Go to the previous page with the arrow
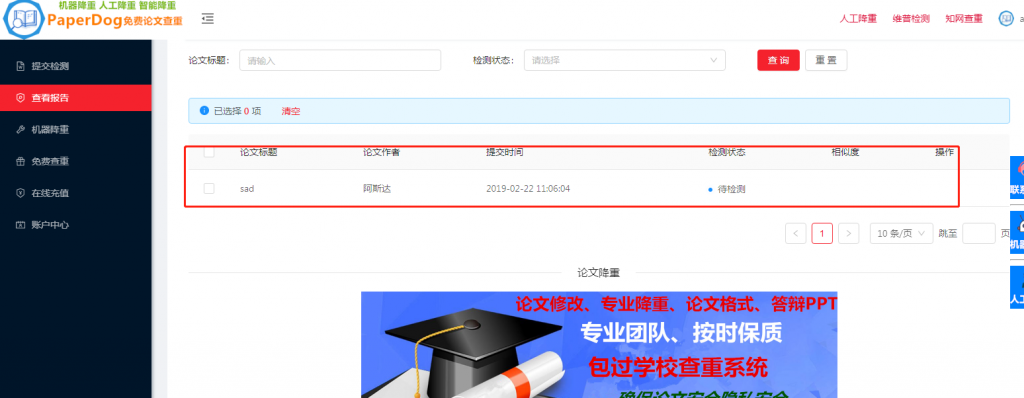 pos(795,233)
